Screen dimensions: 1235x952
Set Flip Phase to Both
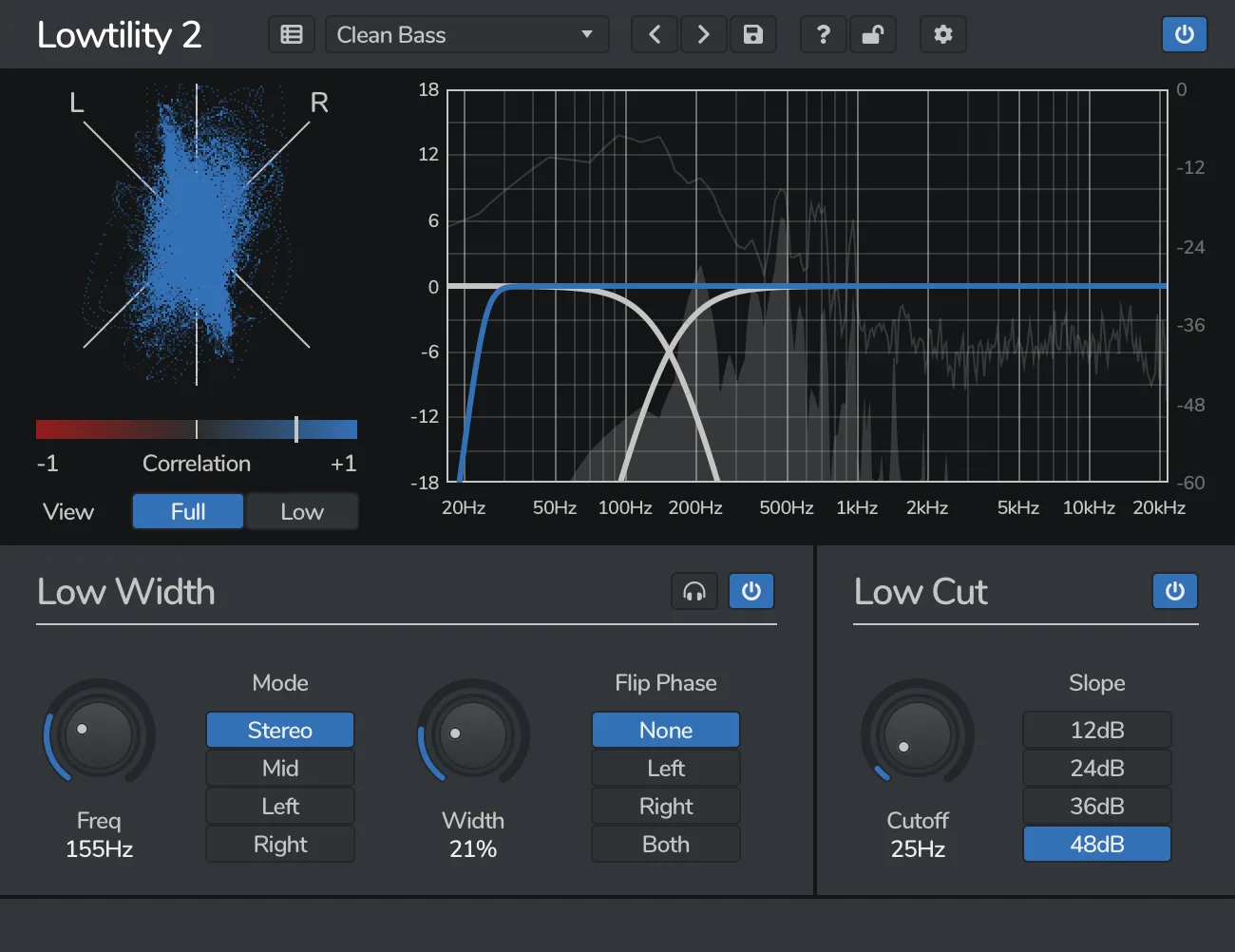pos(666,844)
